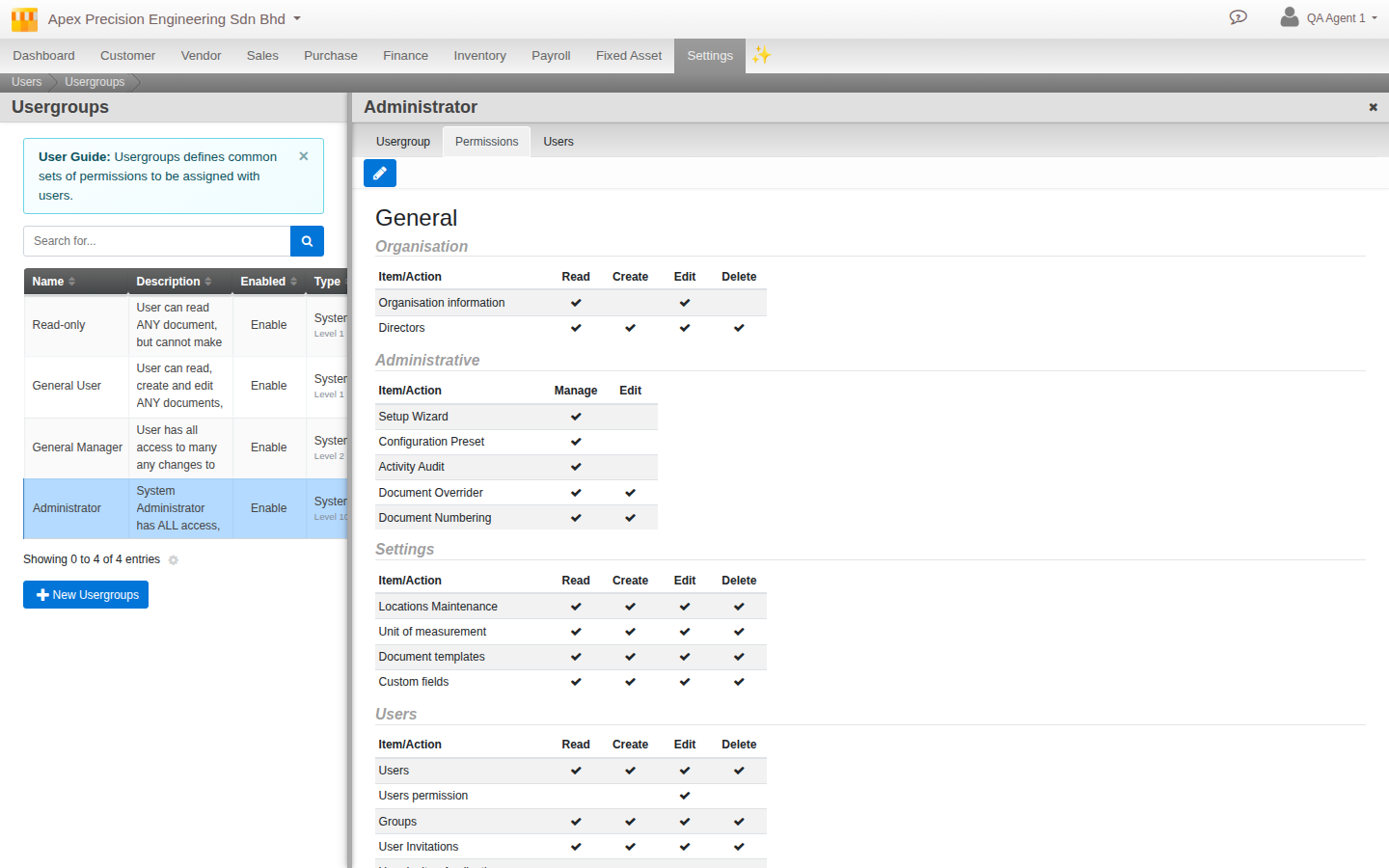Open the Vendor menu

(201, 56)
